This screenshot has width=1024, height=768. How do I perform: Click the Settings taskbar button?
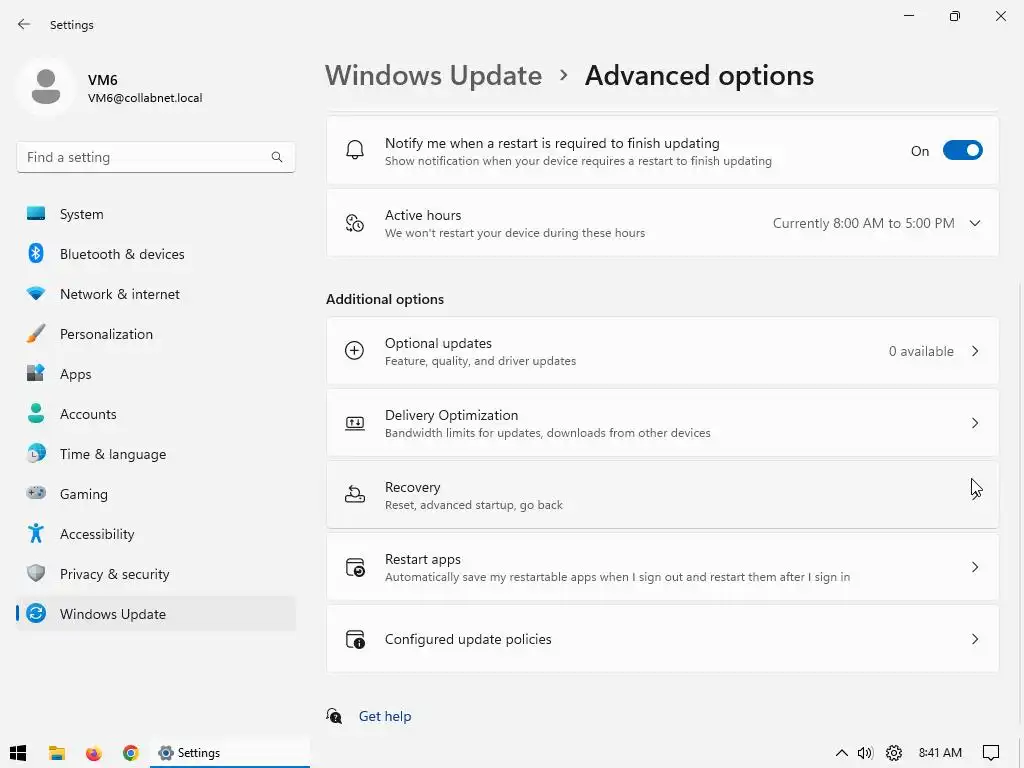click(x=230, y=753)
